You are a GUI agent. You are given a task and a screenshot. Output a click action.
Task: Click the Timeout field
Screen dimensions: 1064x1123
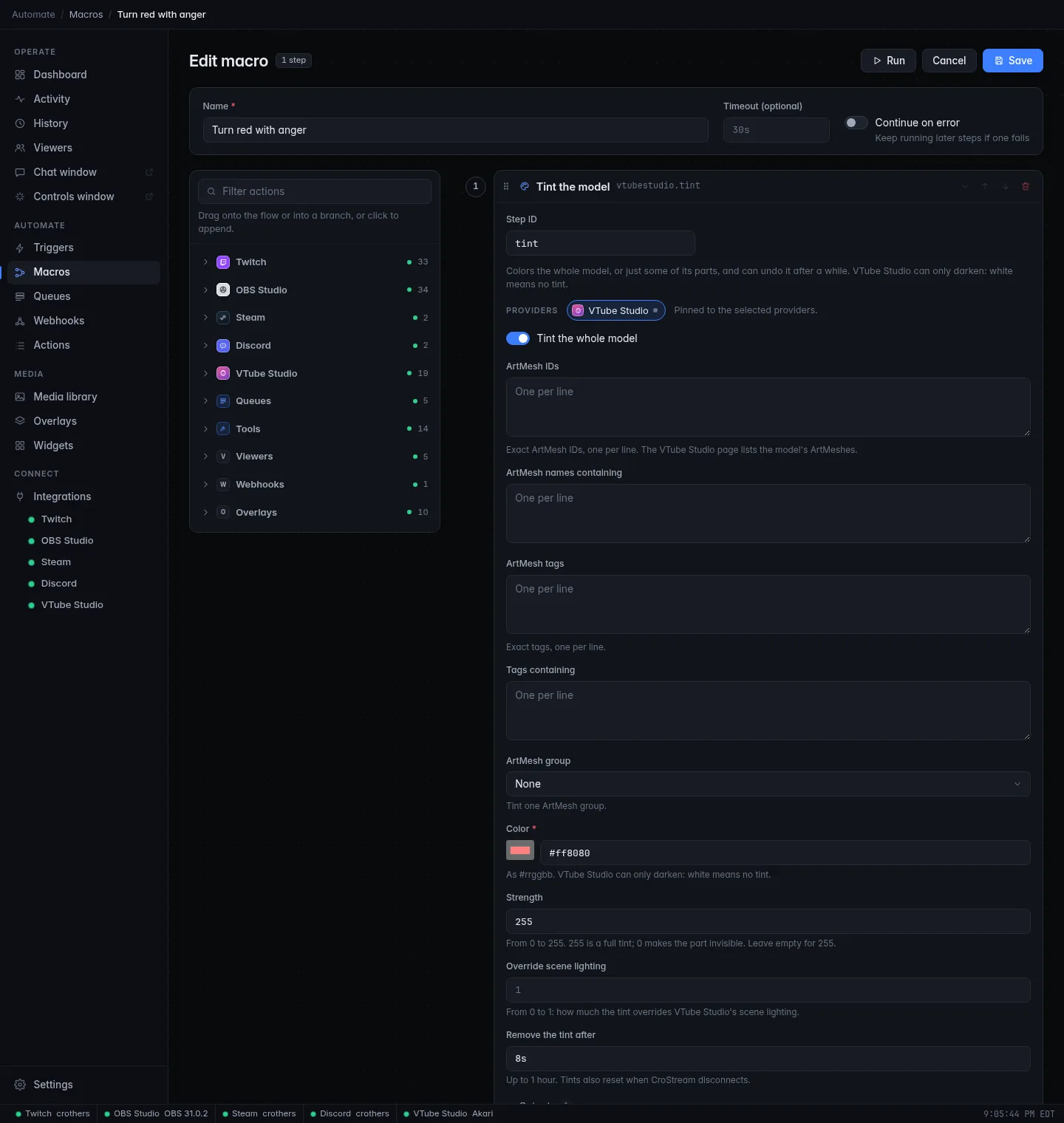click(x=776, y=130)
